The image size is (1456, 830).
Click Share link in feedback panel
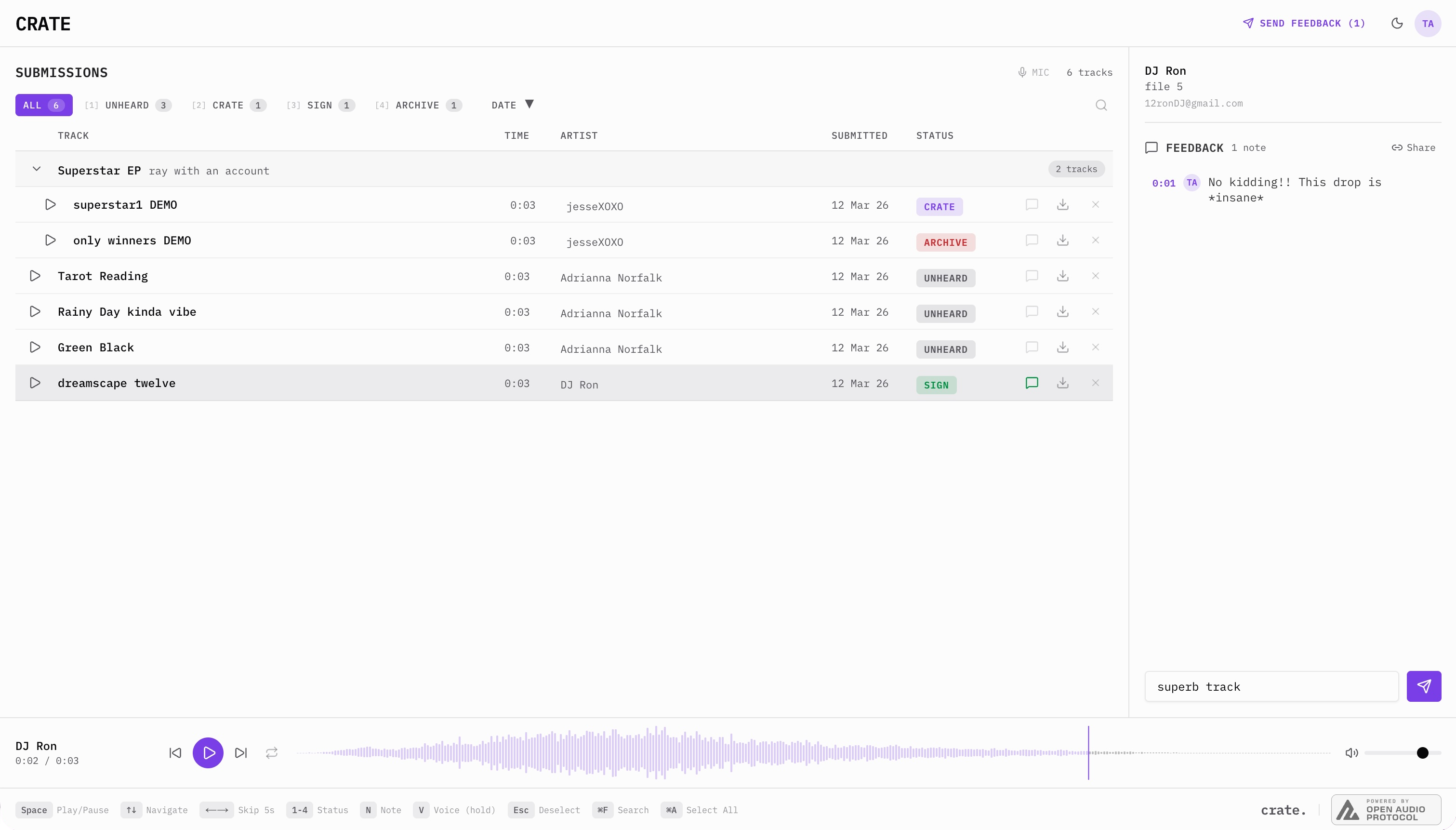click(x=1413, y=147)
